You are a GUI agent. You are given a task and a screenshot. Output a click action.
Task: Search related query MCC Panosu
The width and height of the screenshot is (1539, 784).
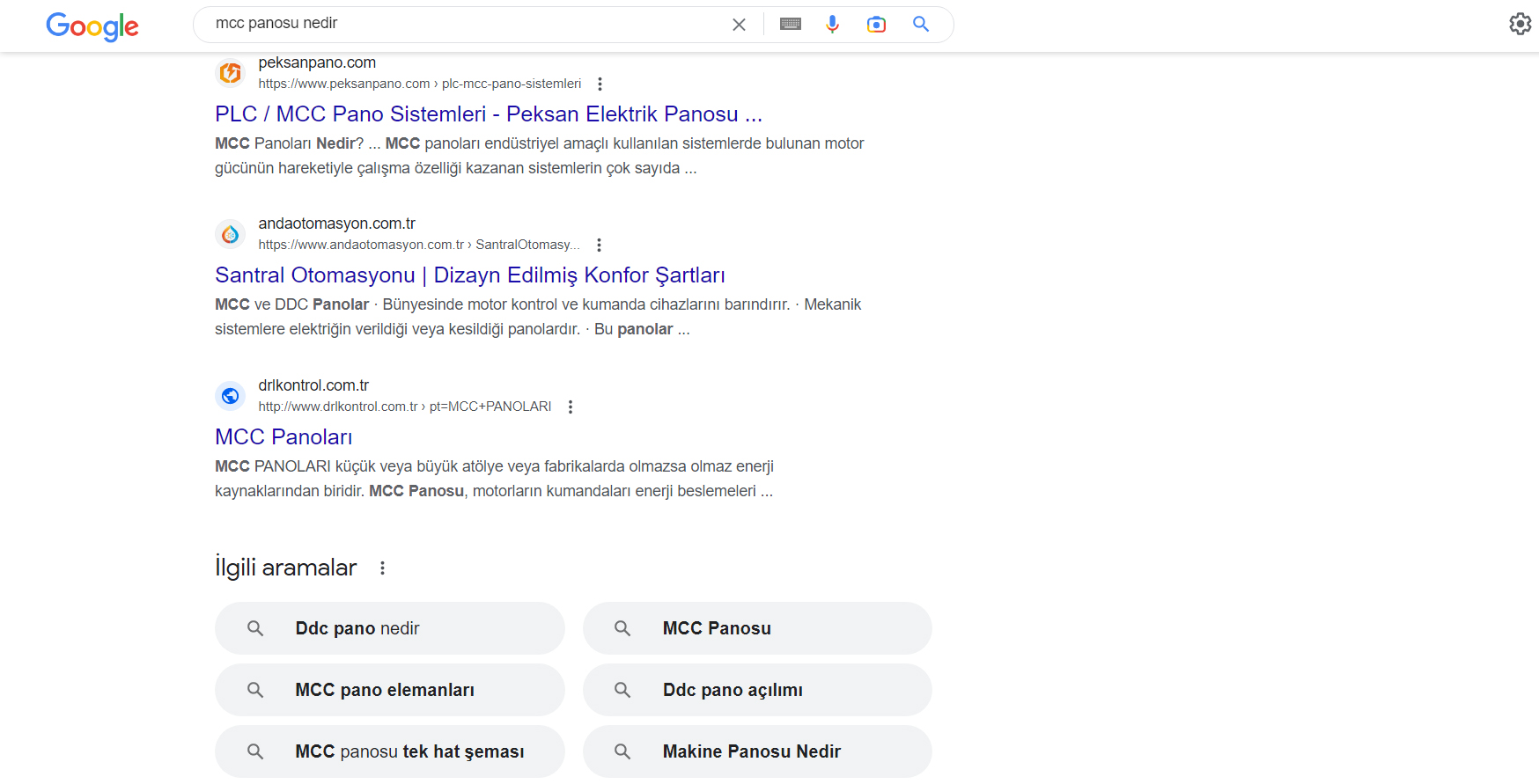(x=757, y=628)
